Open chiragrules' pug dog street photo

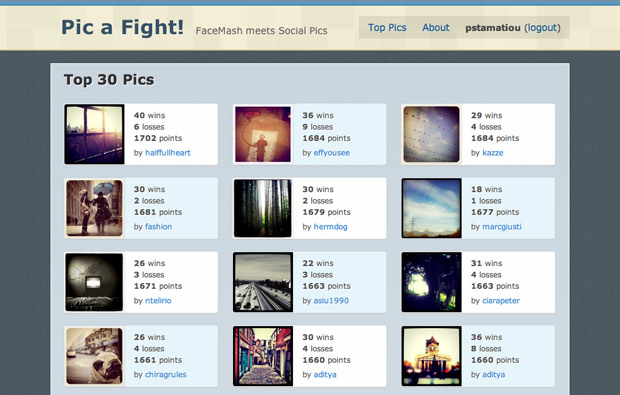pos(94,356)
